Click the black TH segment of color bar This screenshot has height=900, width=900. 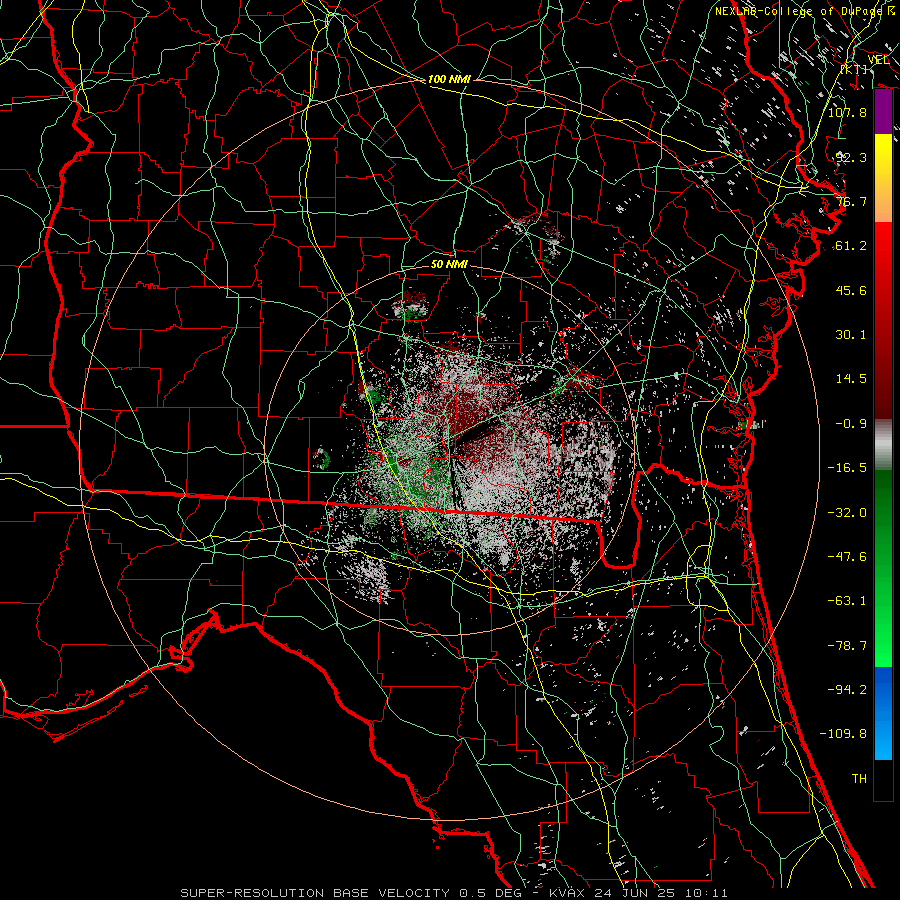tap(883, 780)
